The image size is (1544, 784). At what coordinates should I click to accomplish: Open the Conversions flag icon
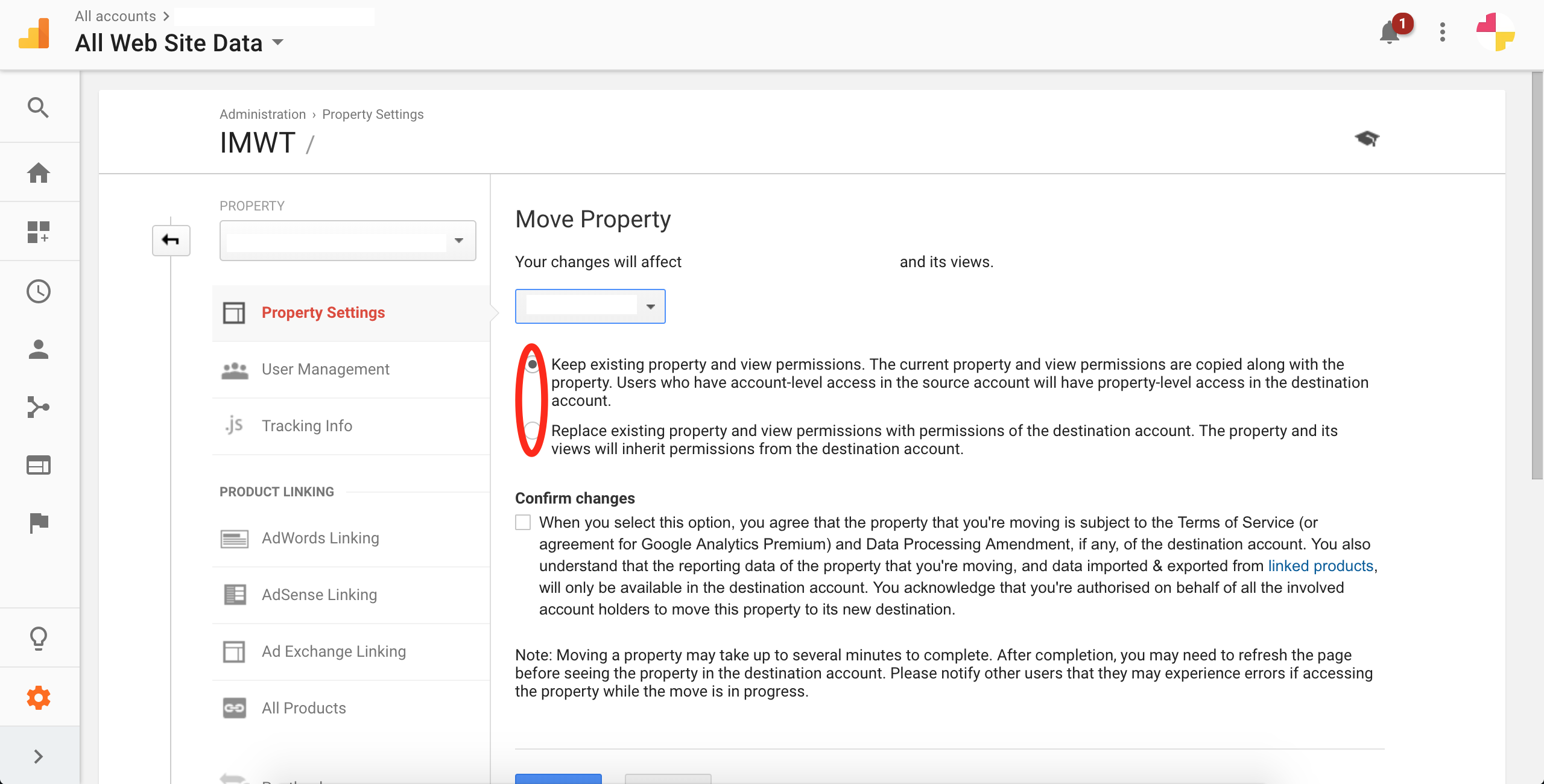click(x=38, y=522)
